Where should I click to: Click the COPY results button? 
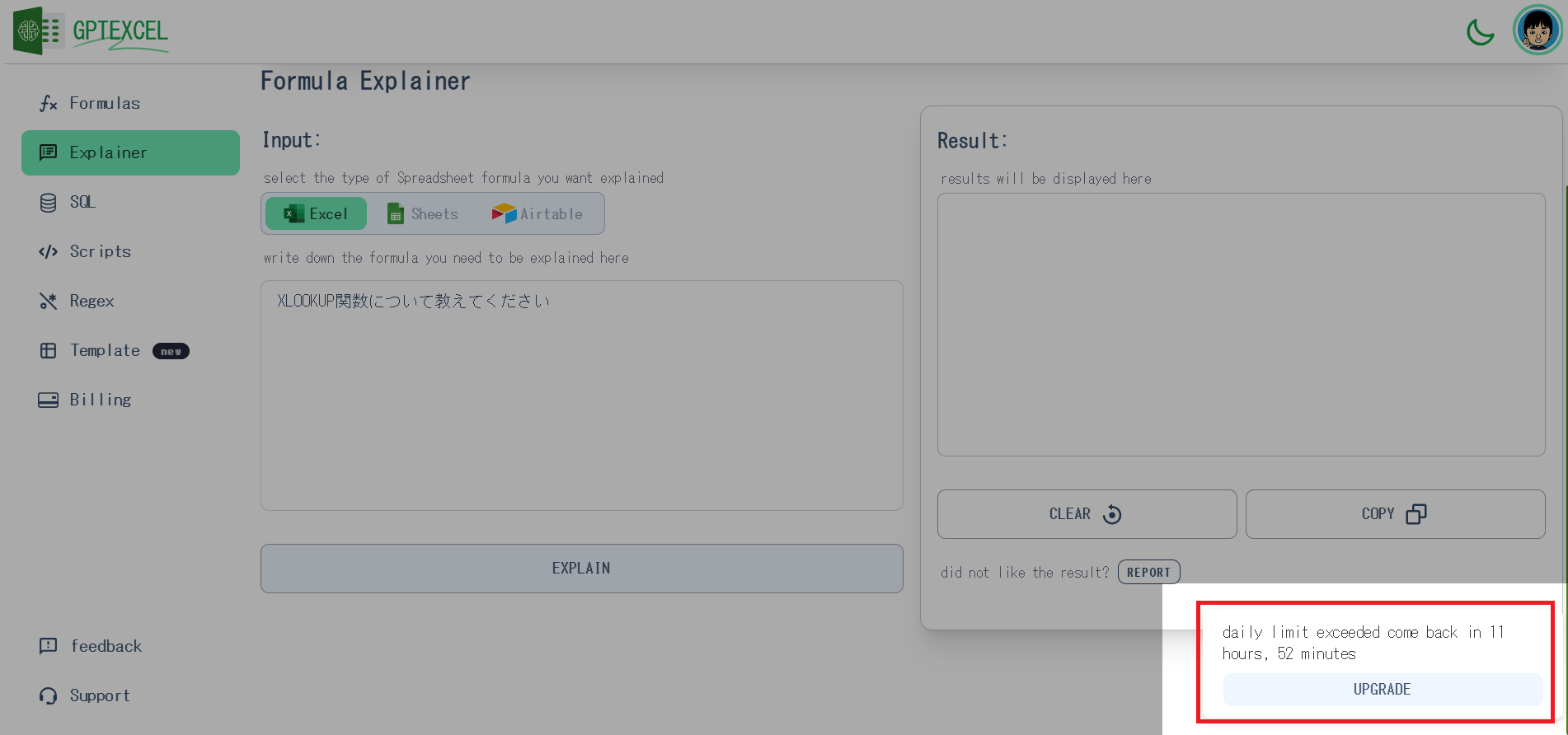coord(1395,514)
